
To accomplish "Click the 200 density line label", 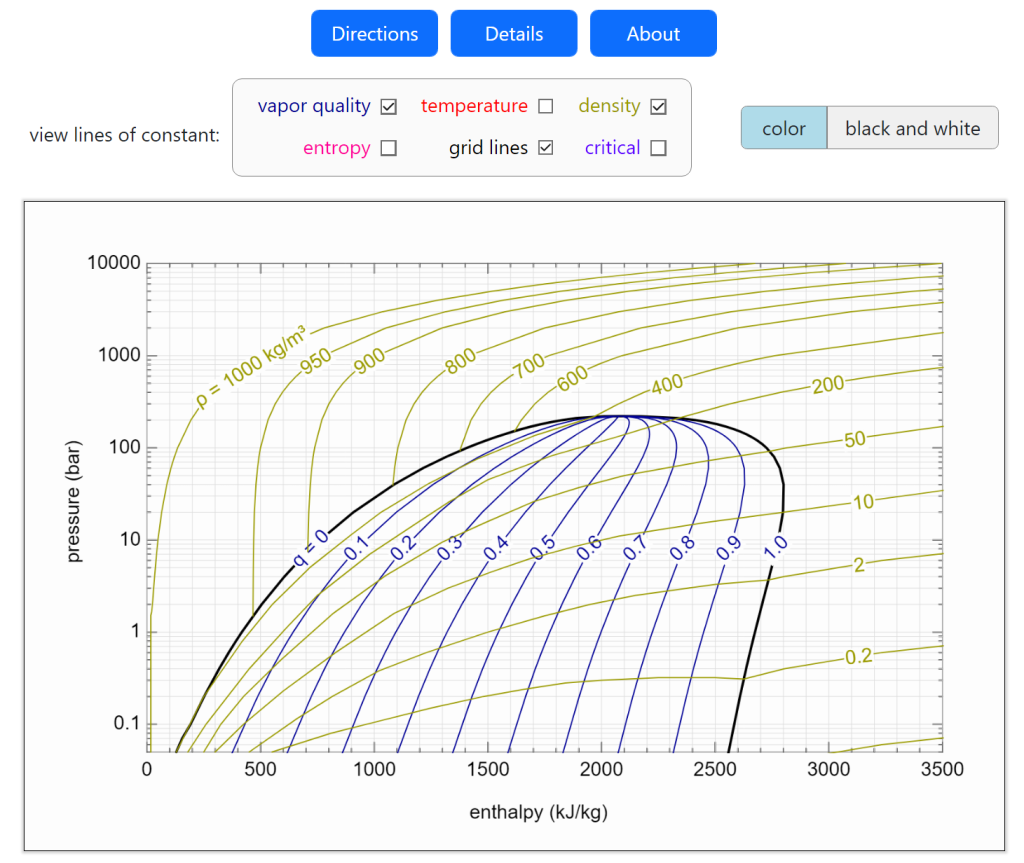I will point(827,384).
